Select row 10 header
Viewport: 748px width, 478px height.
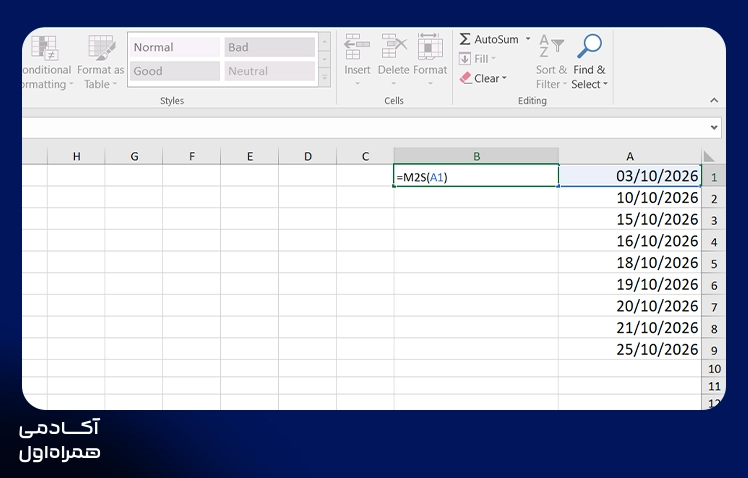714,369
